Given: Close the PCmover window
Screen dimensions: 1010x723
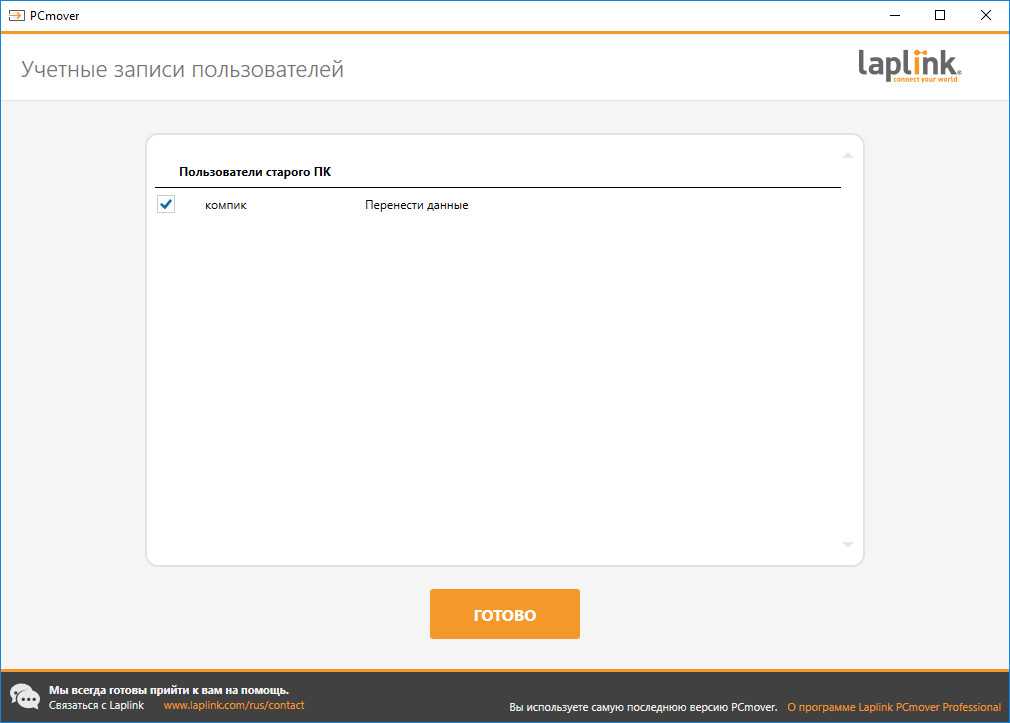Looking at the screenshot, I should tap(985, 15).
